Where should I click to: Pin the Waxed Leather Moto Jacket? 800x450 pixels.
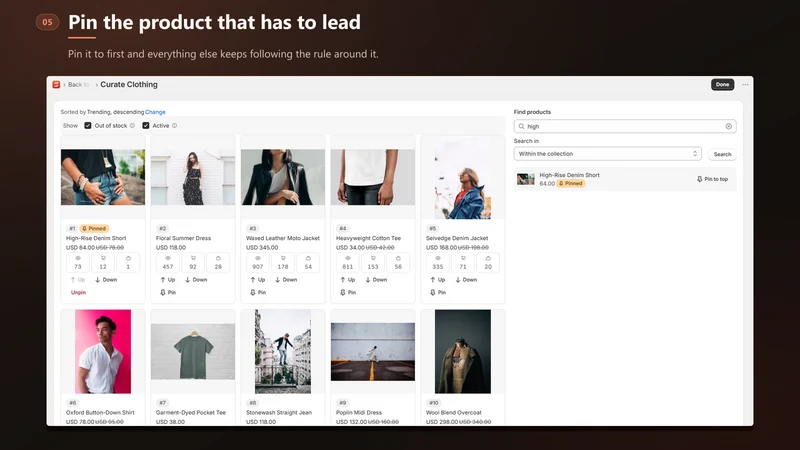[258, 292]
